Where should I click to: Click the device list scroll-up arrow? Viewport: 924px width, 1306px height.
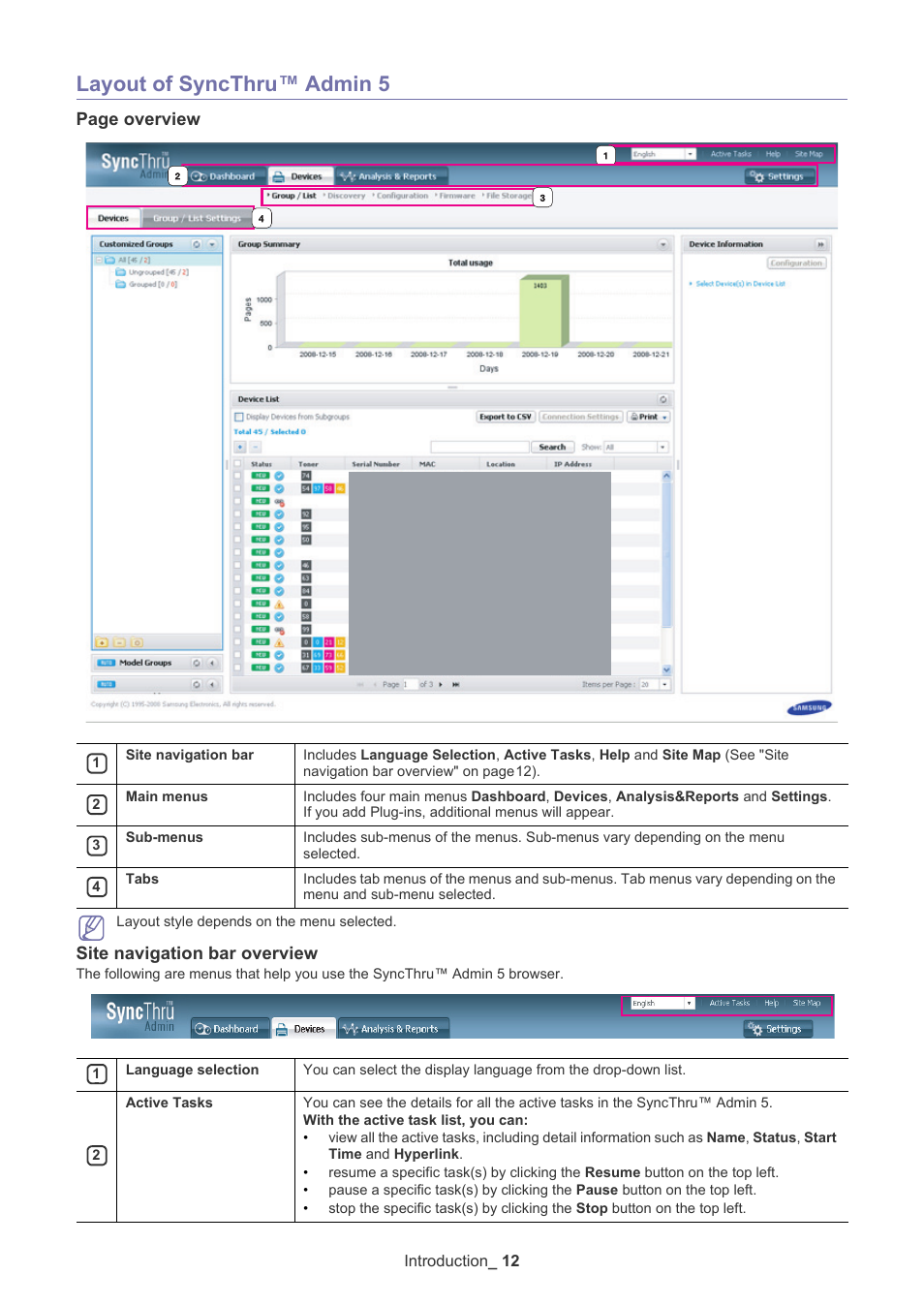click(x=666, y=476)
